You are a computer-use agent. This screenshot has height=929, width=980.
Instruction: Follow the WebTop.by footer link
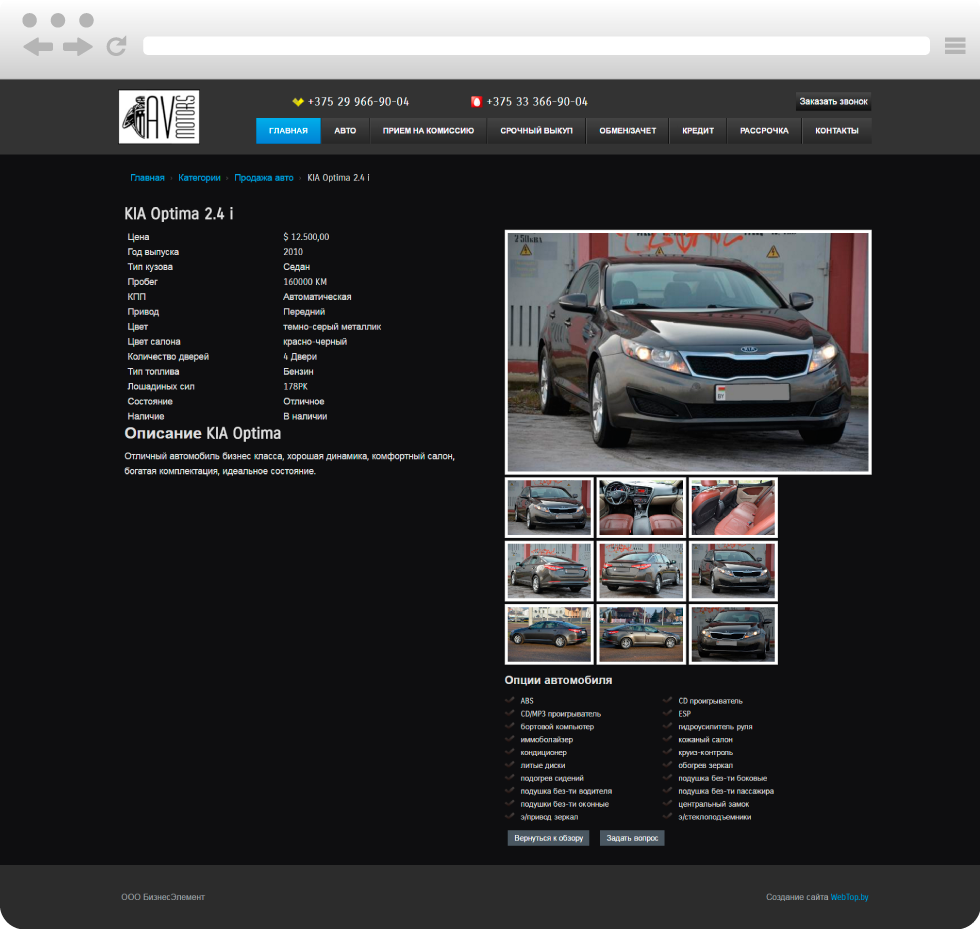(849, 897)
